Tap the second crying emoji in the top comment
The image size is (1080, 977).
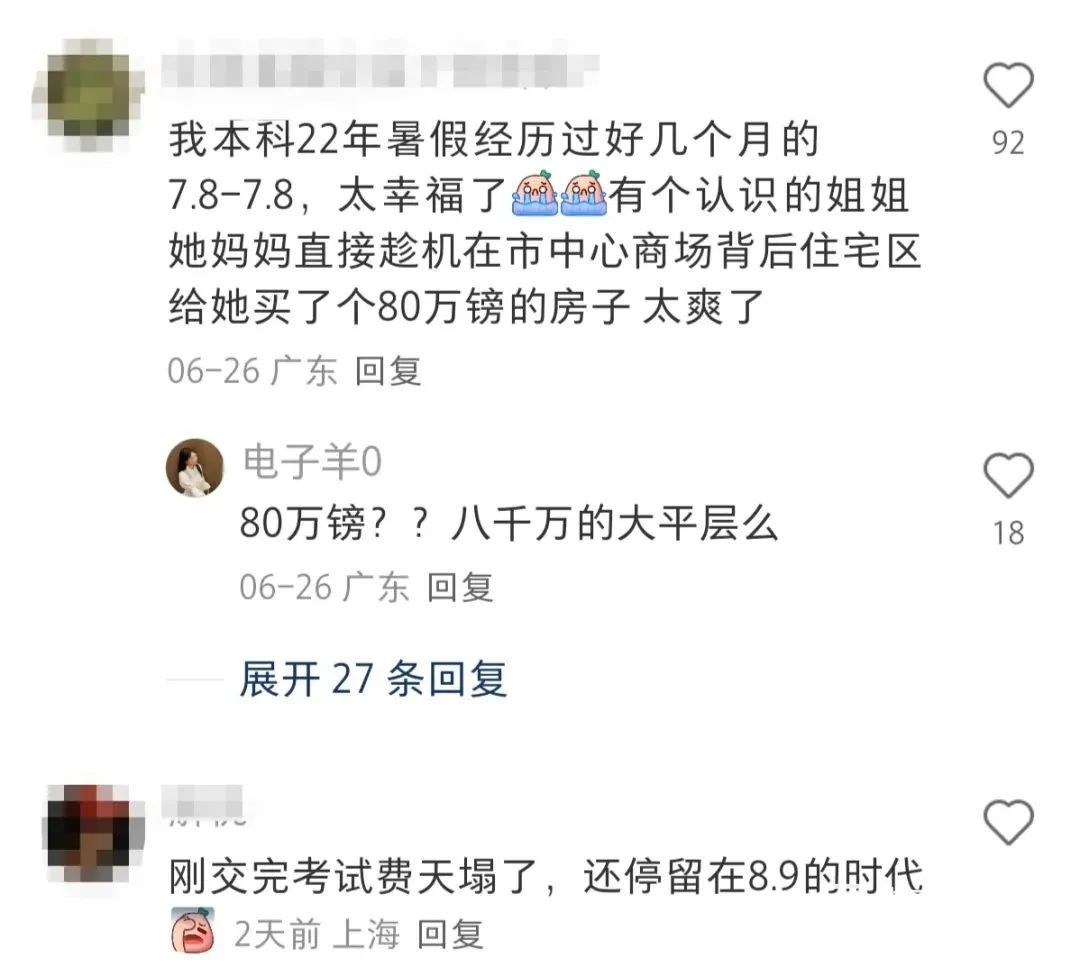pyautogui.click(x=583, y=194)
